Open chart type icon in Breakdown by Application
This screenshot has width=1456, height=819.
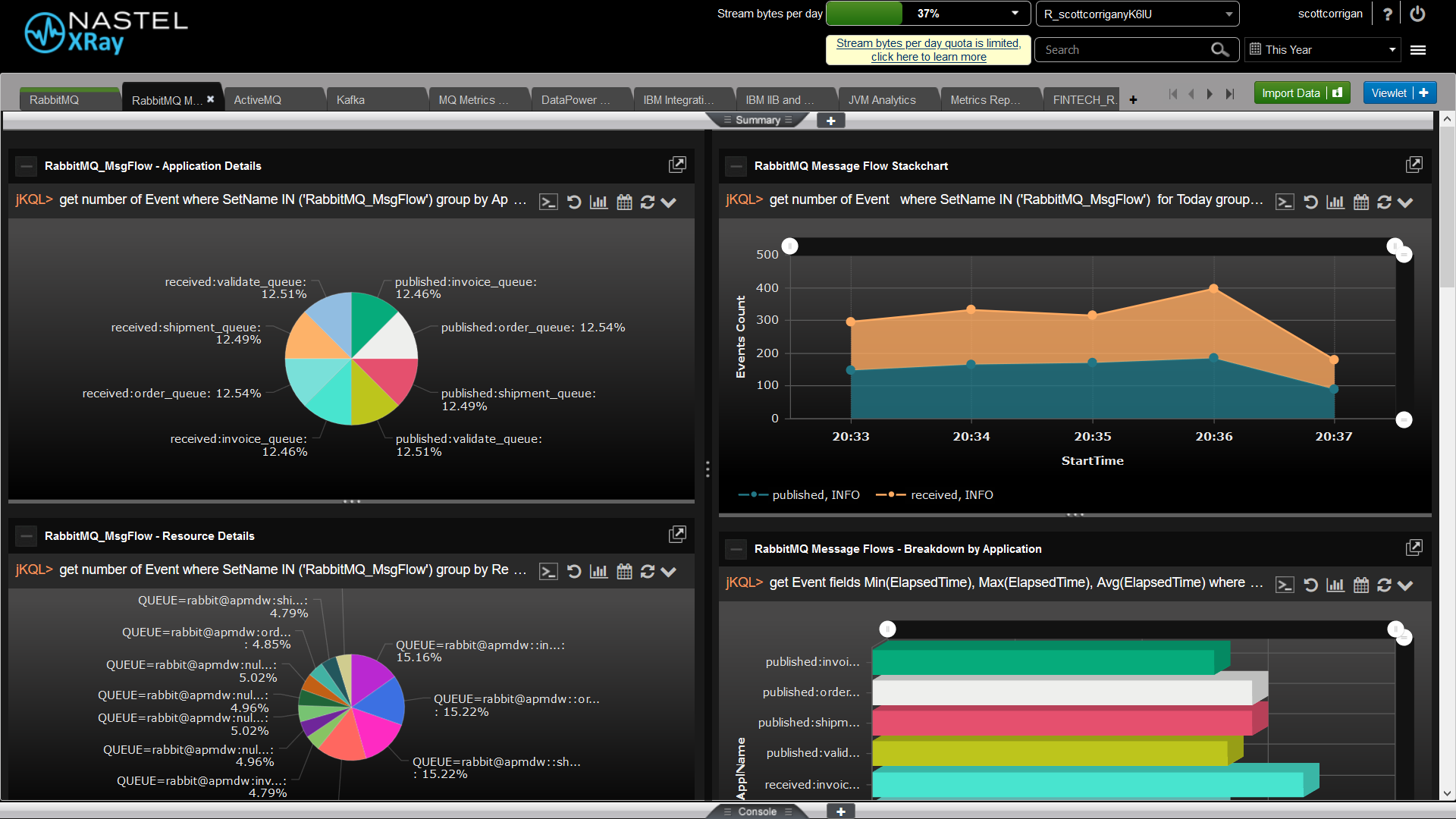1335,585
